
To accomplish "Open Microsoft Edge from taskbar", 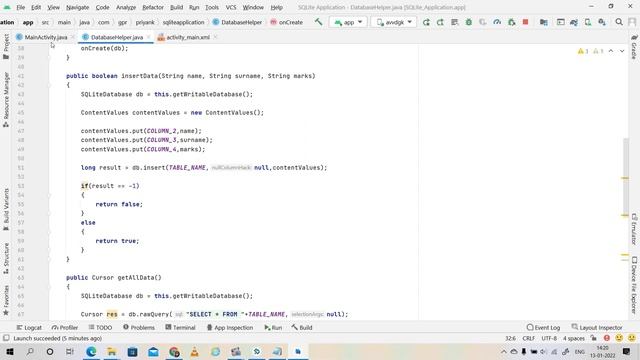I will click(91, 351).
